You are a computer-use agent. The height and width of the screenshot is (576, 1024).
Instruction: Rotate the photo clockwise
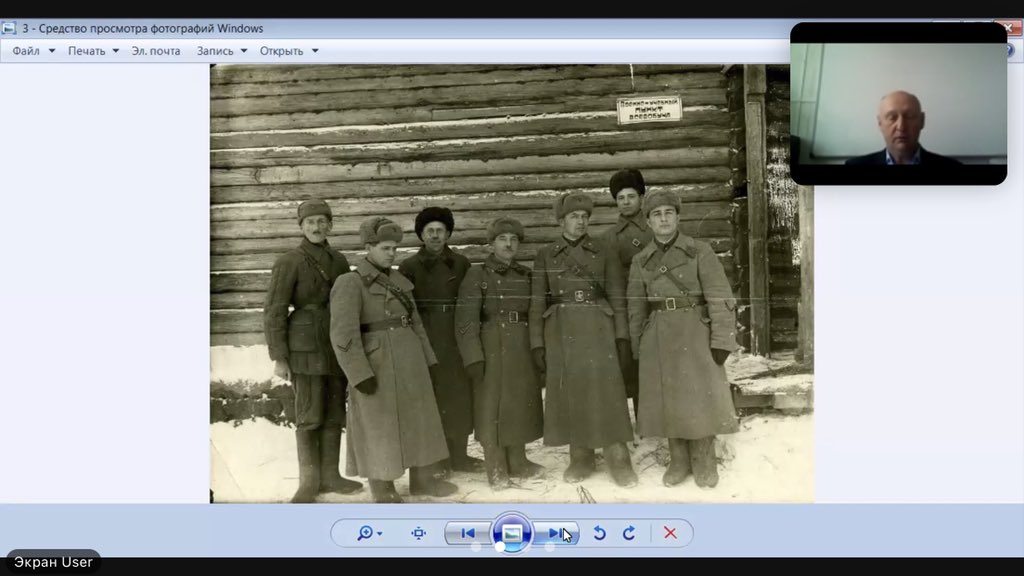point(630,533)
